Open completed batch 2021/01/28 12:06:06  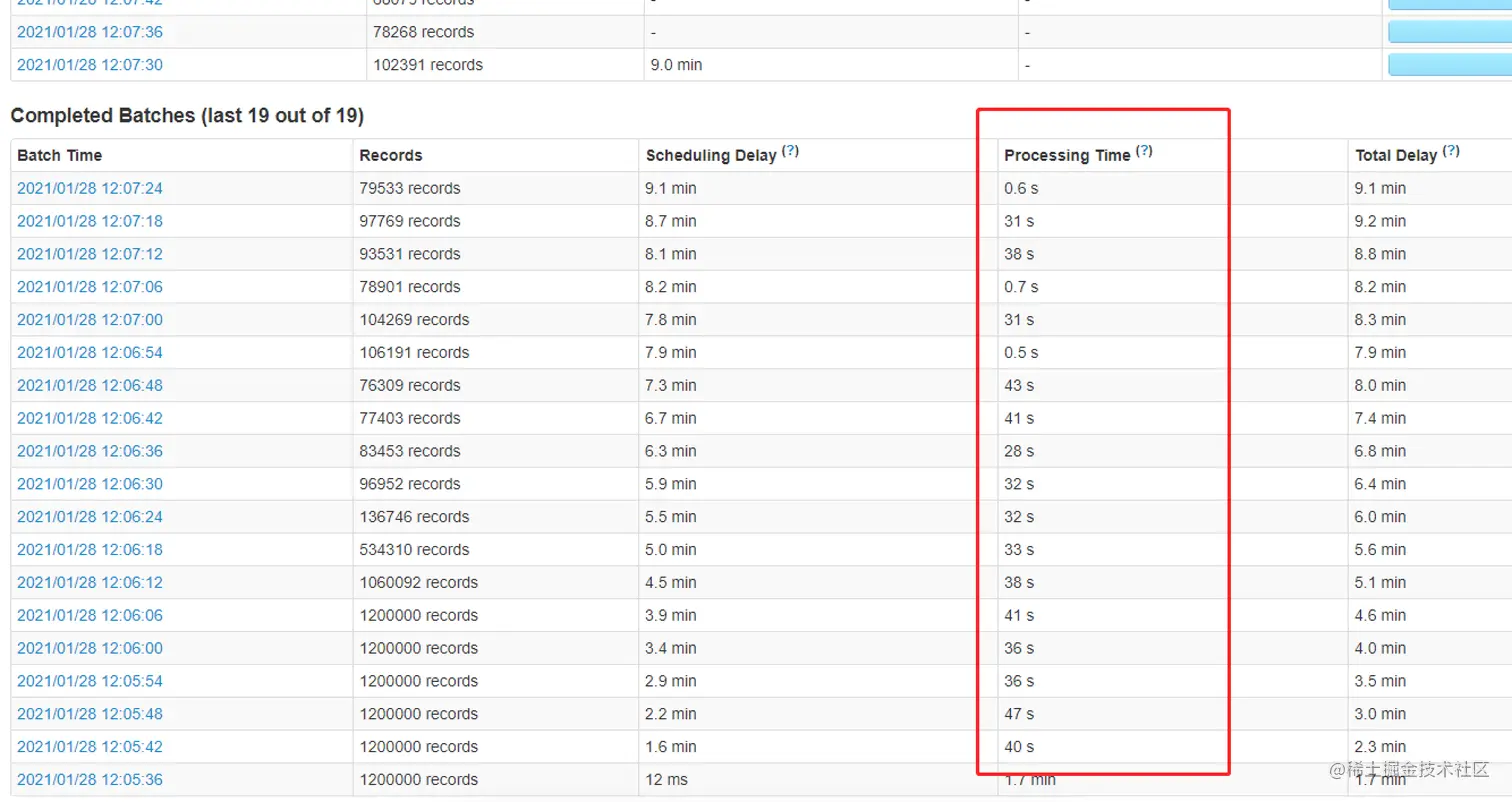coord(90,615)
